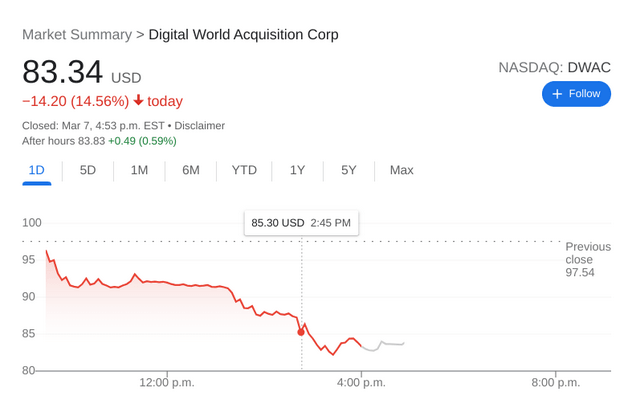Image resolution: width=634 pixels, height=403 pixels.
Task: Show the Max time range chart
Action: (x=401, y=170)
